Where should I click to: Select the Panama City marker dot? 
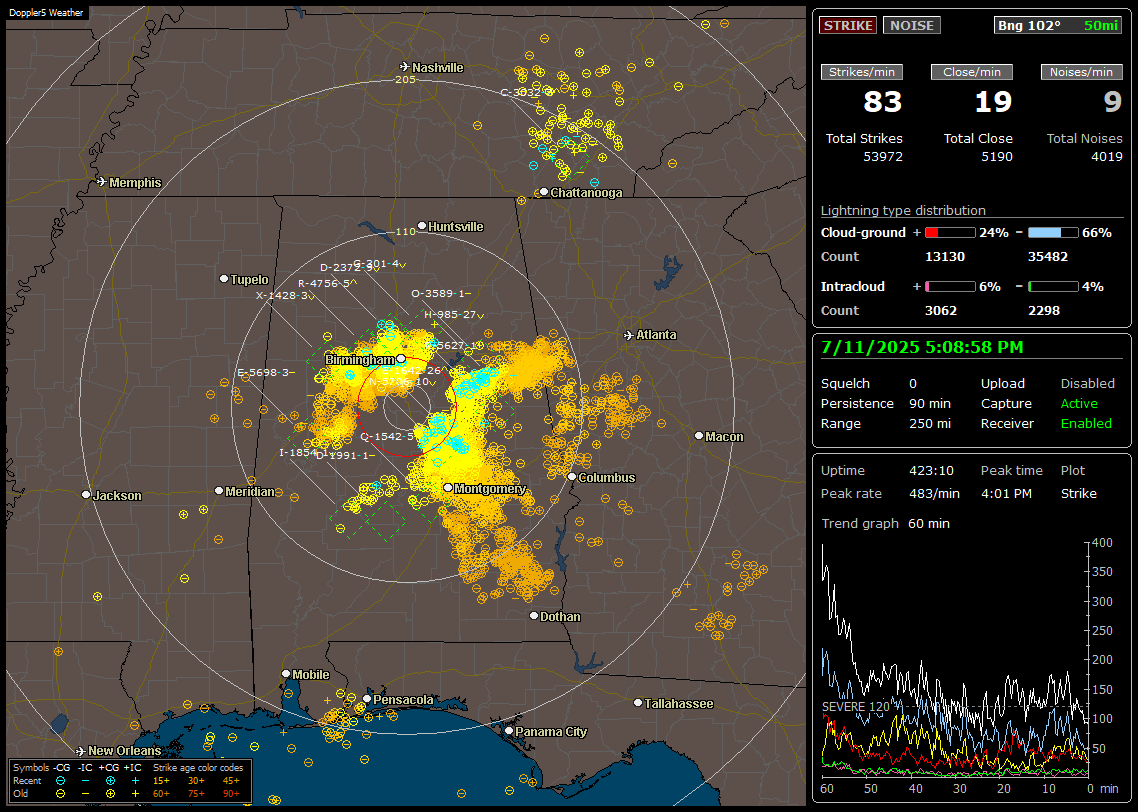coord(509,731)
